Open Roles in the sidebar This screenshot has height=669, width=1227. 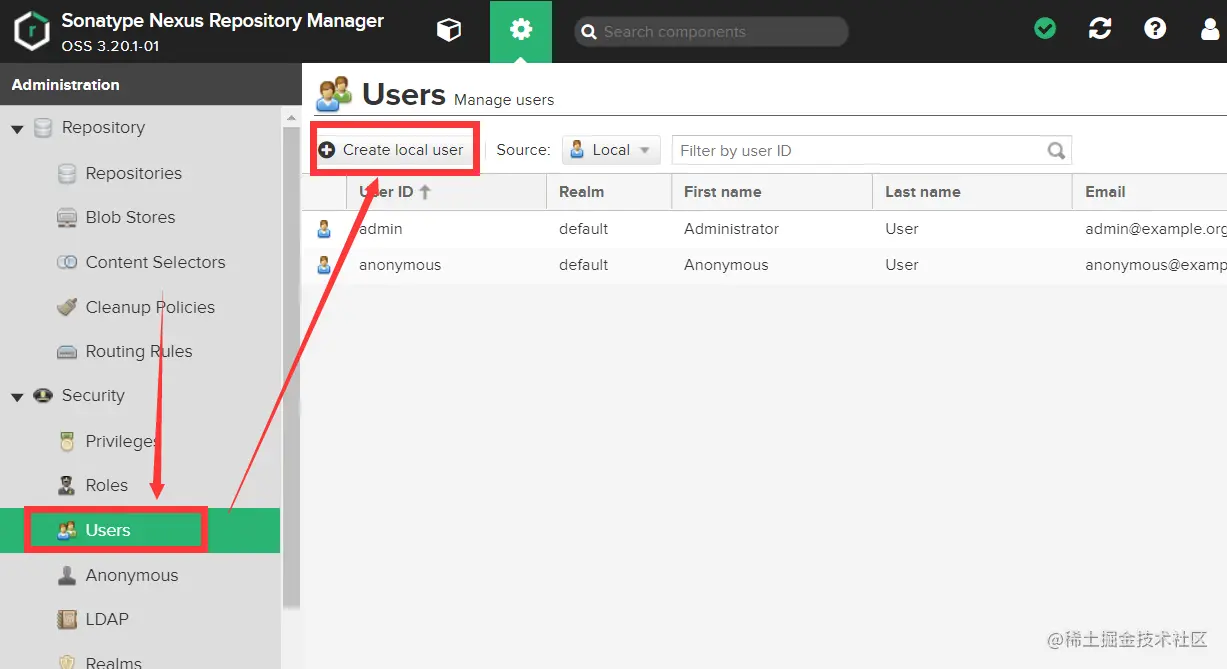(x=107, y=485)
